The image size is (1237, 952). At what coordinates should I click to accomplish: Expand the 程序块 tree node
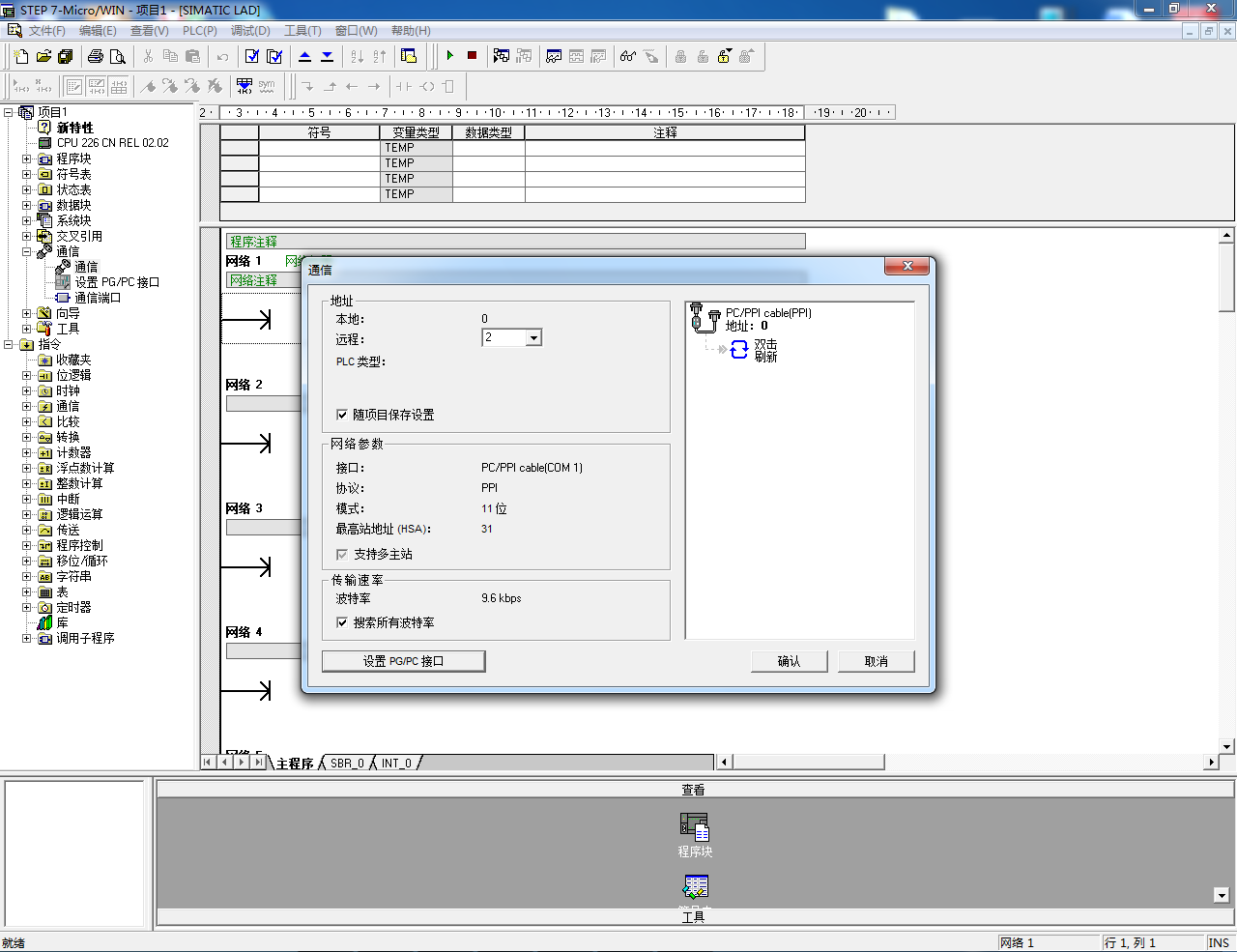(x=27, y=159)
